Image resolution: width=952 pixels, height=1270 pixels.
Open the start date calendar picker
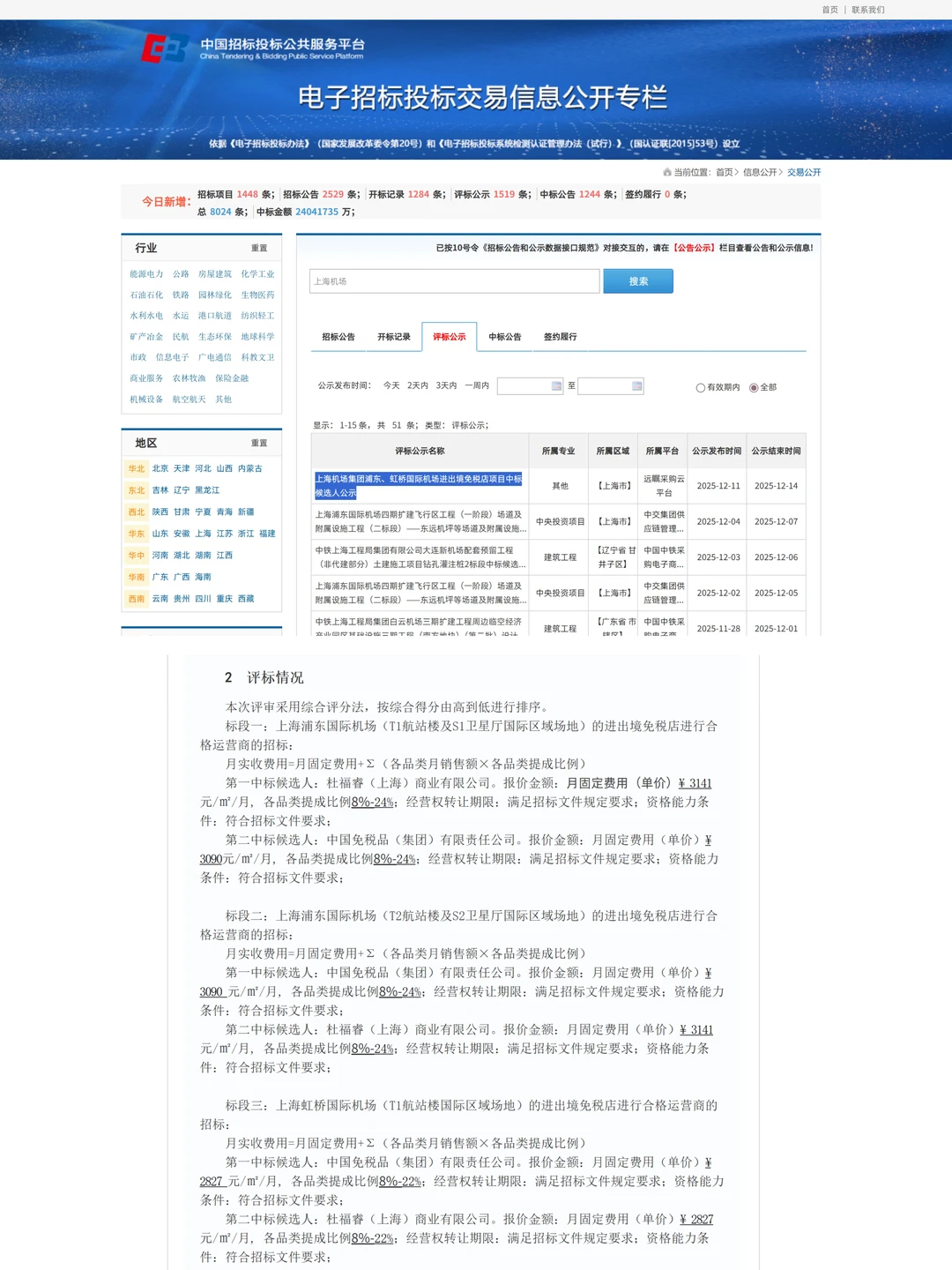tap(557, 386)
